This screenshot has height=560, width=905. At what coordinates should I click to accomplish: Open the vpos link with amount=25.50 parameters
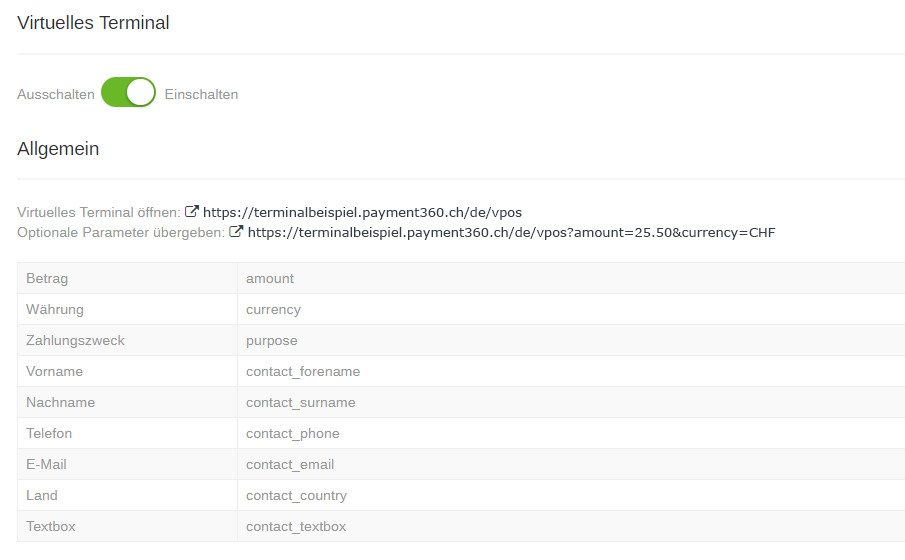coord(511,232)
